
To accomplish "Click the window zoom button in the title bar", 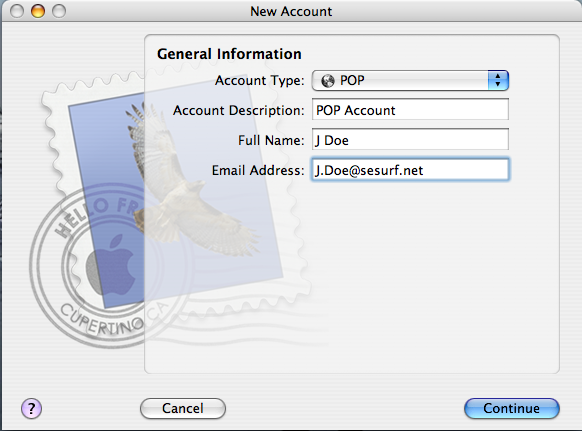I will click(59, 11).
